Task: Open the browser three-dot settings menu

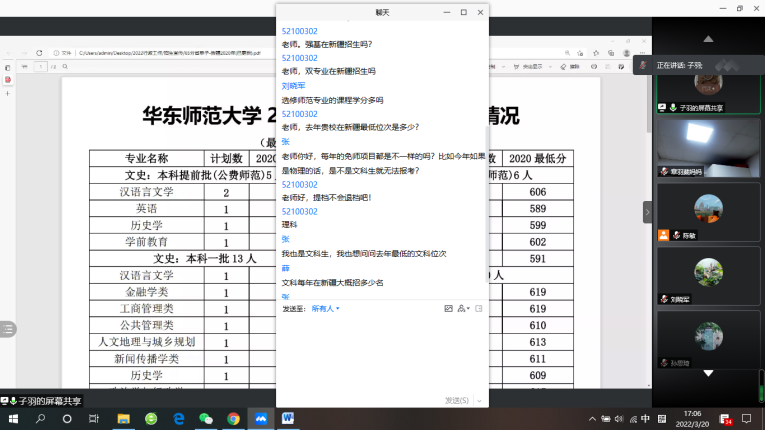Action: [642, 53]
